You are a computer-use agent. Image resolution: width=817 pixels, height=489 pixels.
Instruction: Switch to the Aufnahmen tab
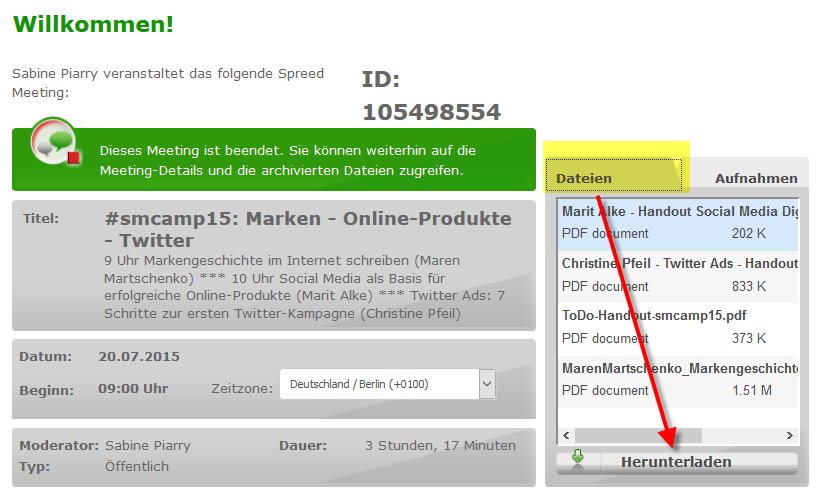tap(756, 178)
